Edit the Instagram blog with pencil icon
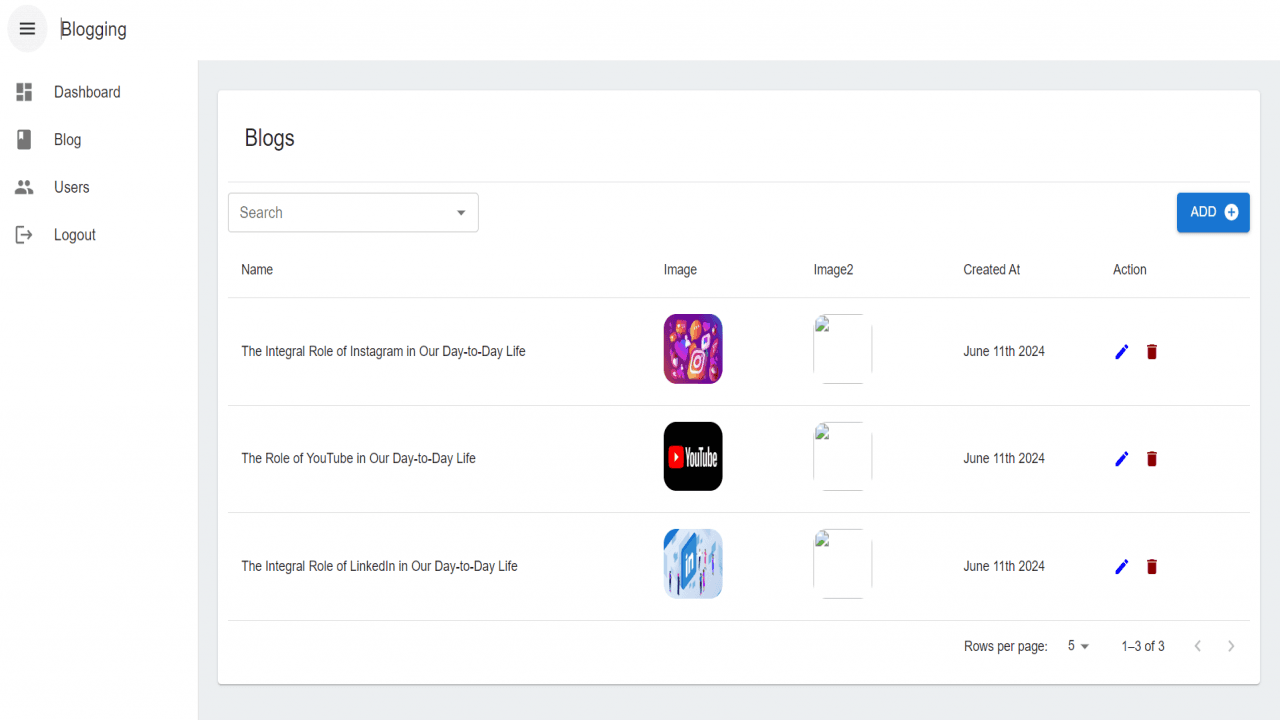The height and width of the screenshot is (720, 1280). point(1122,351)
